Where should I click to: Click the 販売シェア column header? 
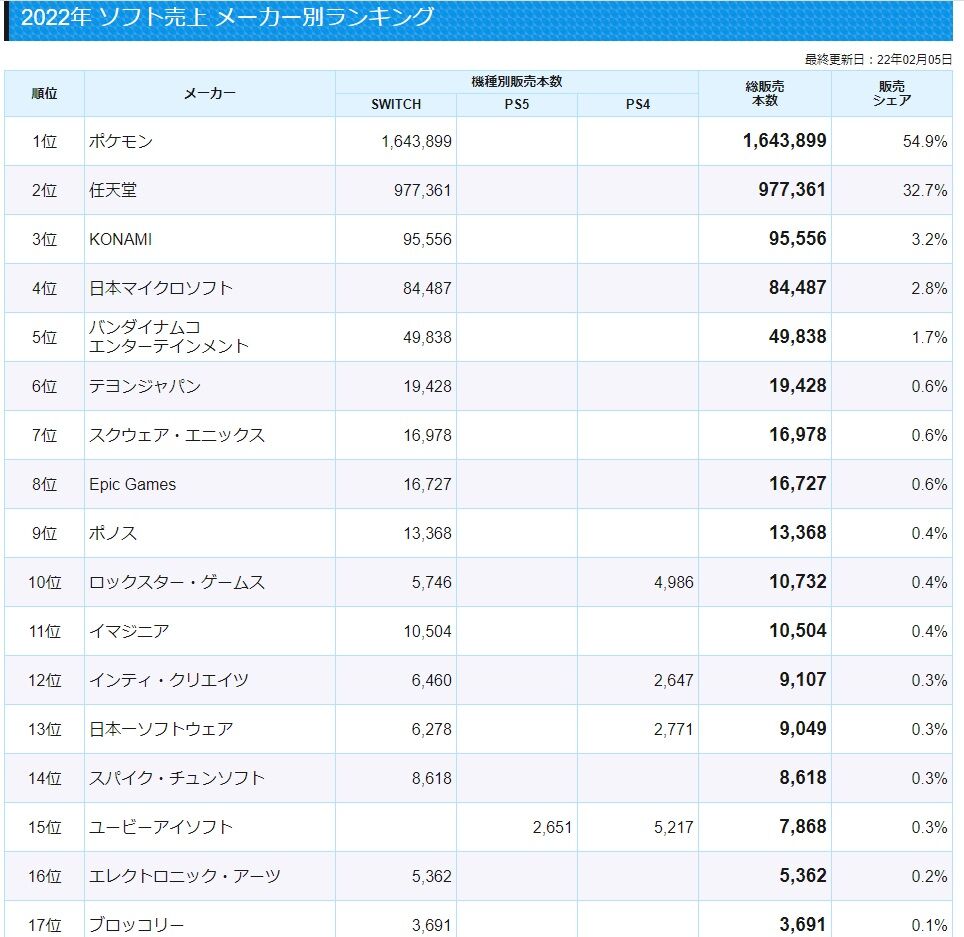point(891,94)
